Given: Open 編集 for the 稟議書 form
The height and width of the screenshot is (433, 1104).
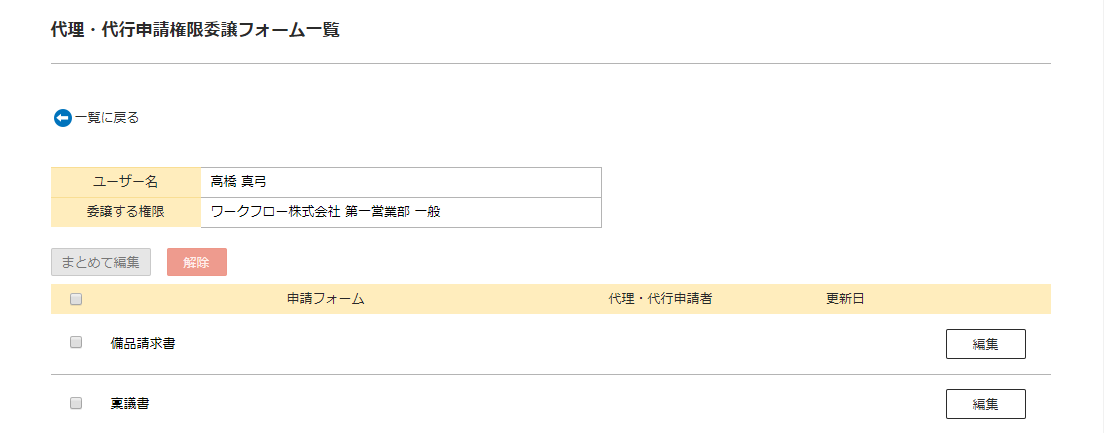Looking at the screenshot, I should pyautogui.click(x=985, y=404).
